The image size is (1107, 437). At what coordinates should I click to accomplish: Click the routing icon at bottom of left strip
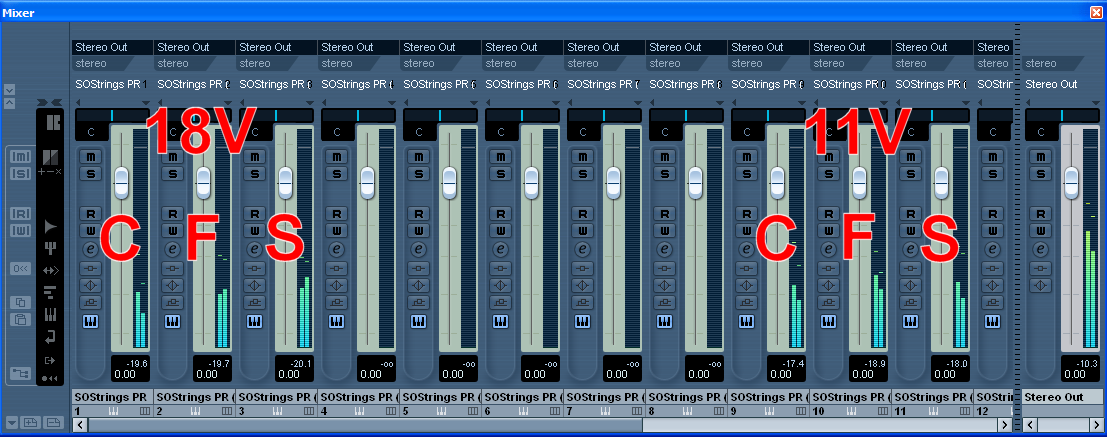[x=20, y=373]
